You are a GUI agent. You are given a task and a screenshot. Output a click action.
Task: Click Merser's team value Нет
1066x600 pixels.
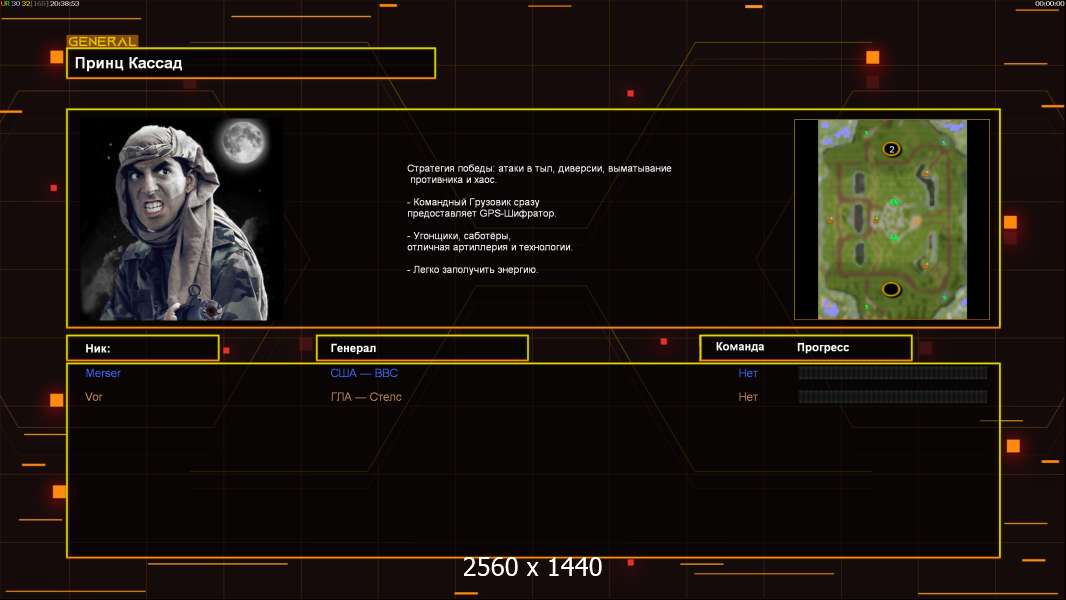(x=748, y=373)
